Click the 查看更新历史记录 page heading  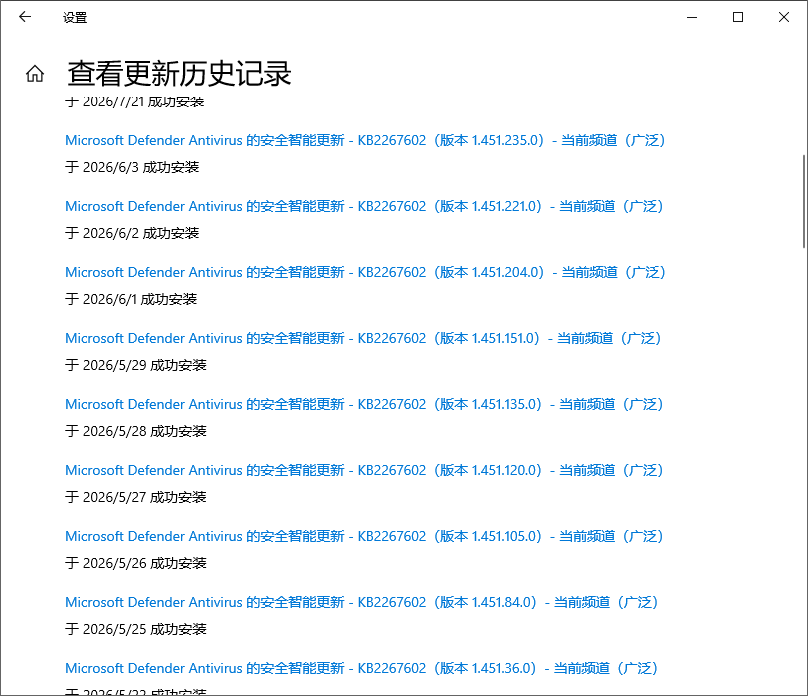coord(179,74)
